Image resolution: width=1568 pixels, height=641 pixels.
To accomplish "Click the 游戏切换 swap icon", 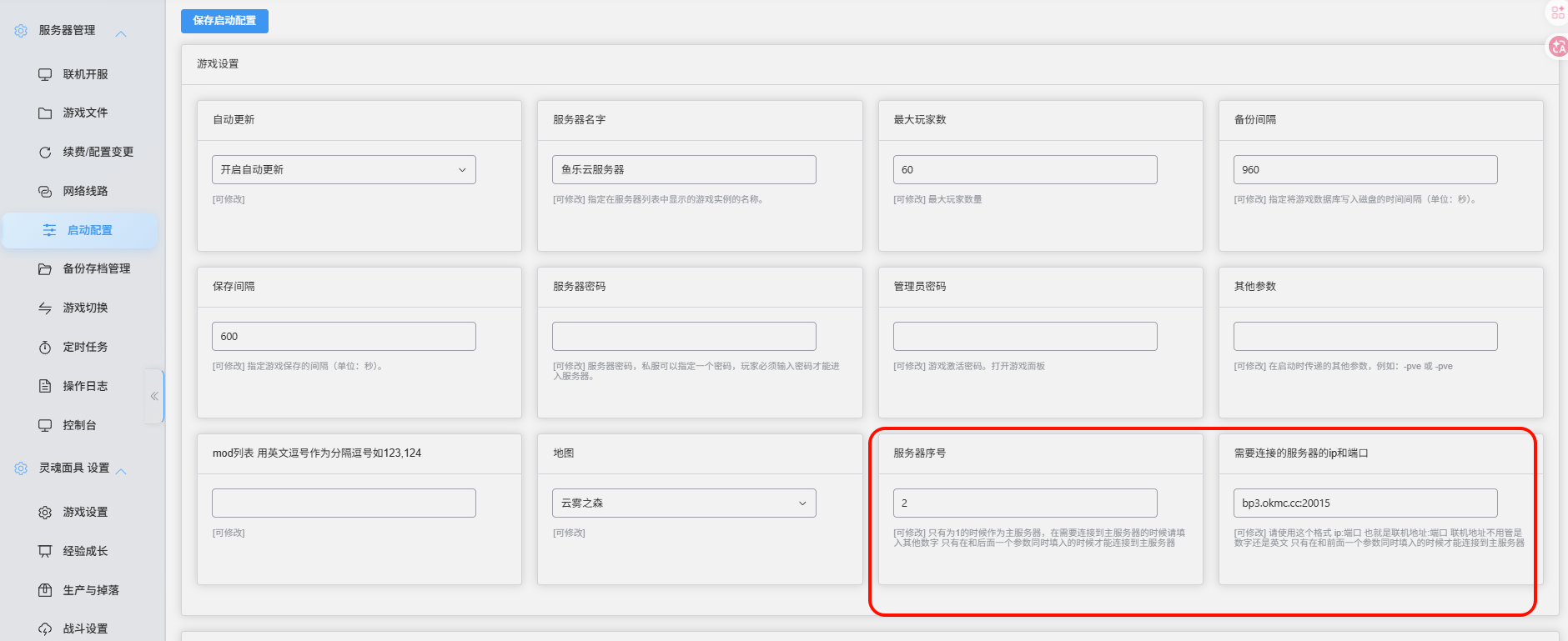I will point(45,308).
